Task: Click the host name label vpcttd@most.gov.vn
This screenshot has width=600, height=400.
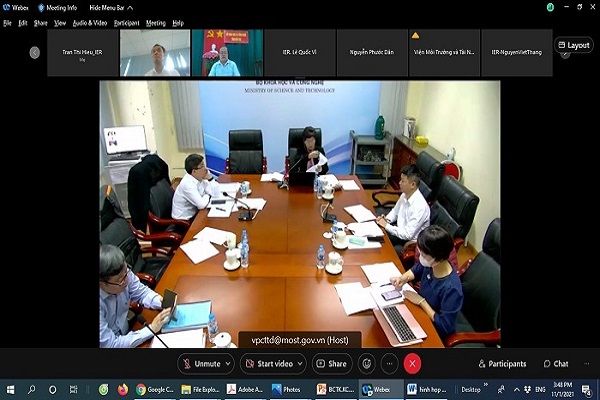Action: [x=300, y=340]
